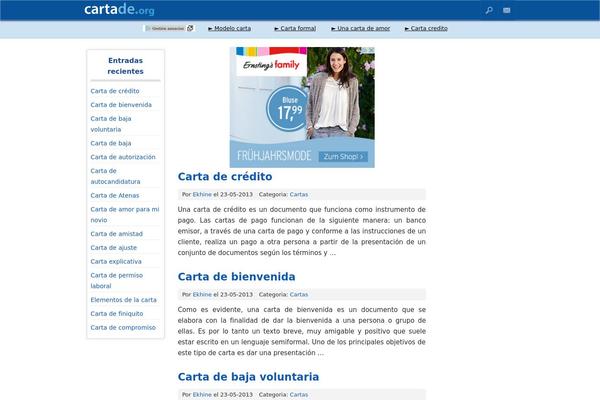Image resolution: width=600 pixels, height=400 pixels.
Task: Open the 'Carta de crédito' article heading
Action: pyautogui.click(x=225, y=177)
